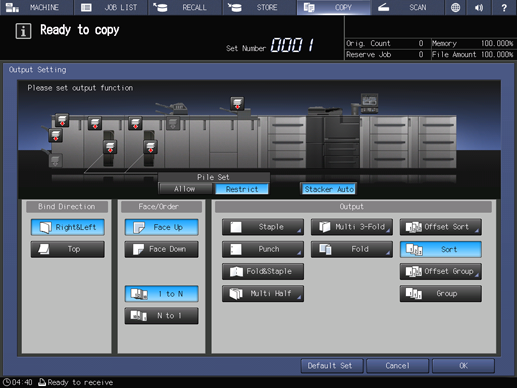
Task: Choose Right&Left bind direction
Action: pyautogui.click(x=68, y=227)
